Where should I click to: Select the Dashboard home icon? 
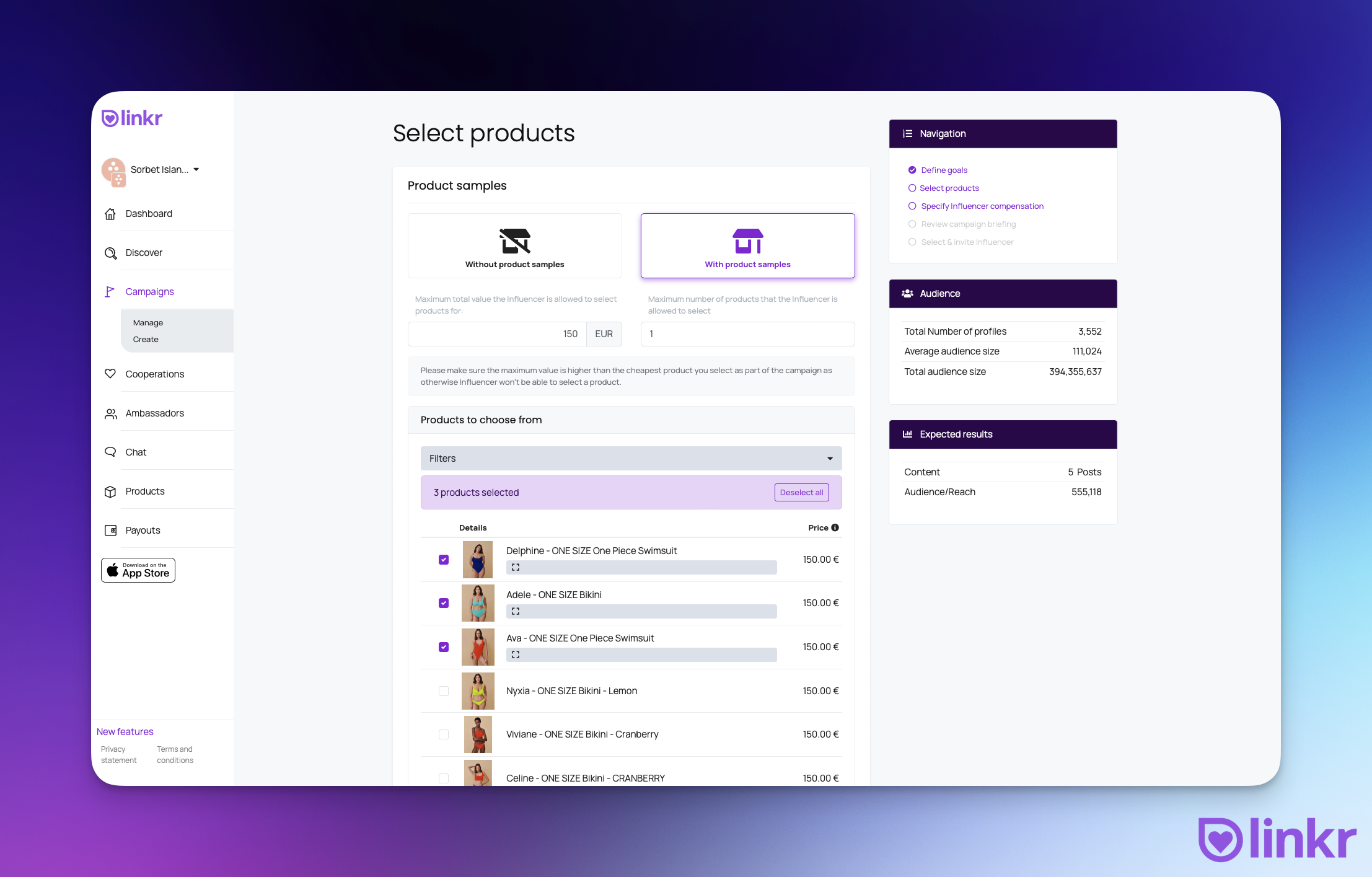coord(110,214)
